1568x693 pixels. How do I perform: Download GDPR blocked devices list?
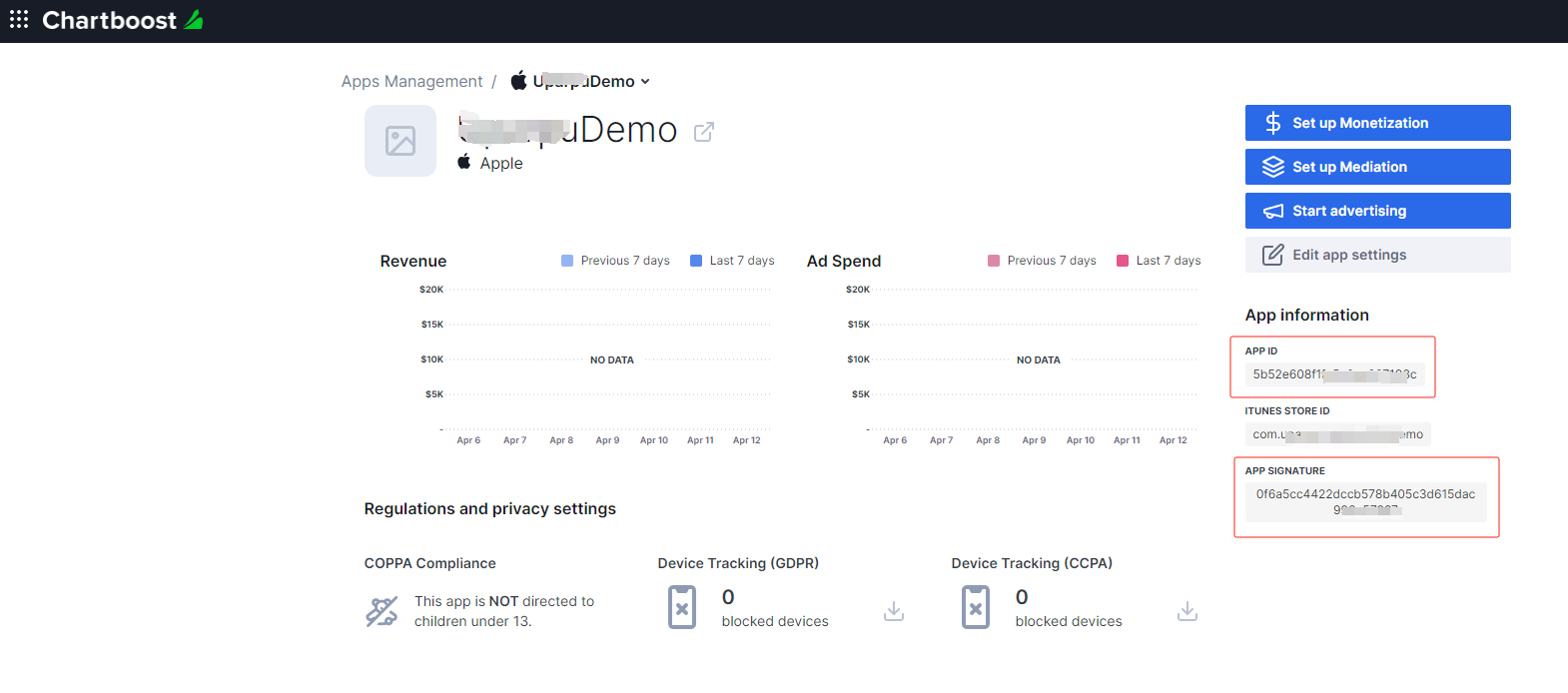894,610
